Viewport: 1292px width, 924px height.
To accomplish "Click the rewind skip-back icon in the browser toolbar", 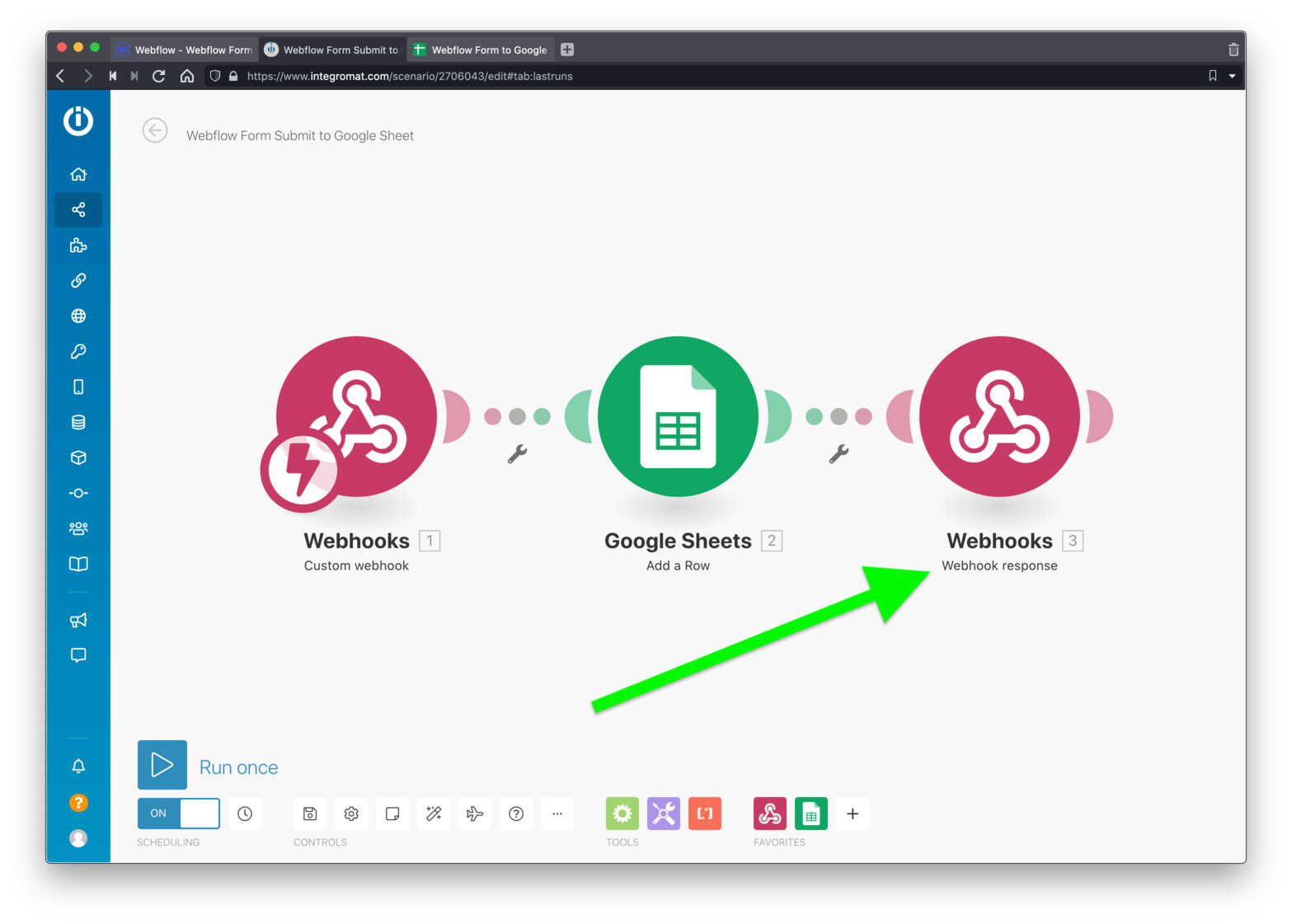I will tap(113, 76).
